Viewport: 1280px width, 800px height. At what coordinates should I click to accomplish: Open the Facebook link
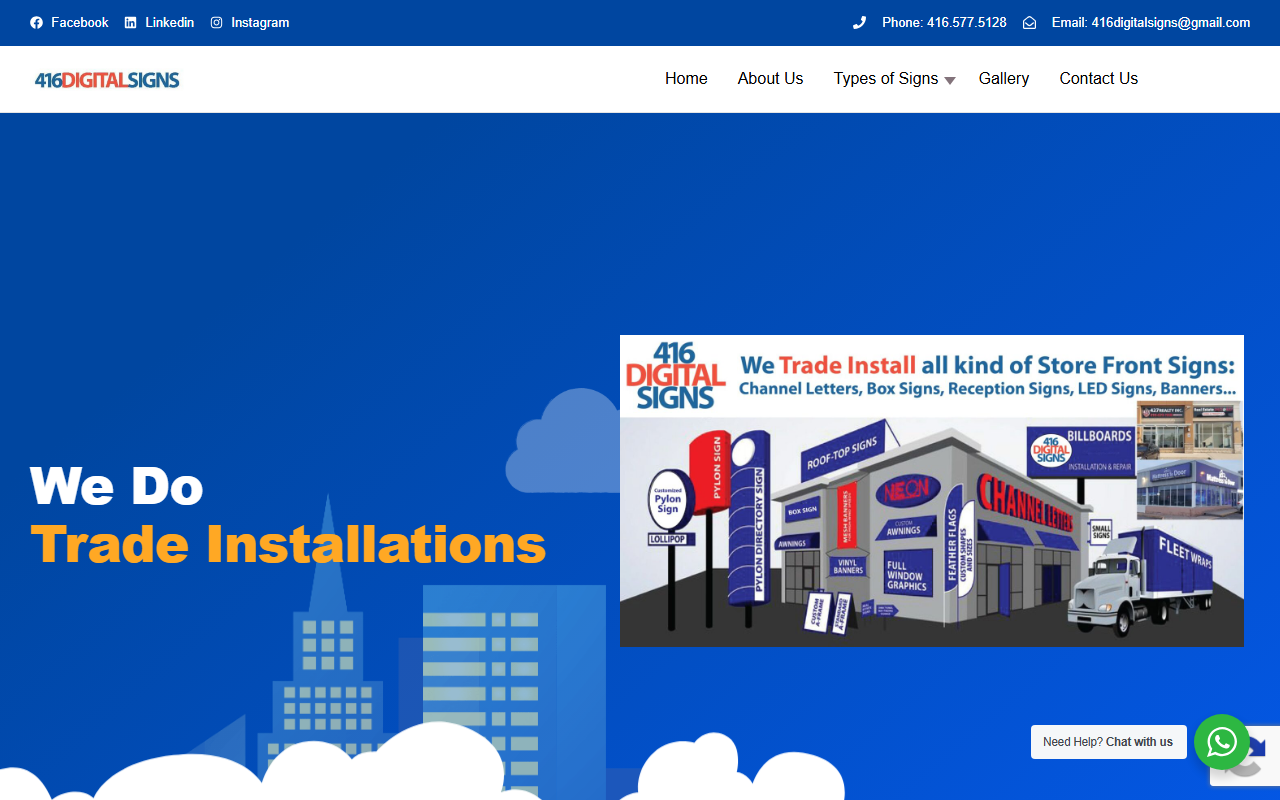click(x=80, y=23)
